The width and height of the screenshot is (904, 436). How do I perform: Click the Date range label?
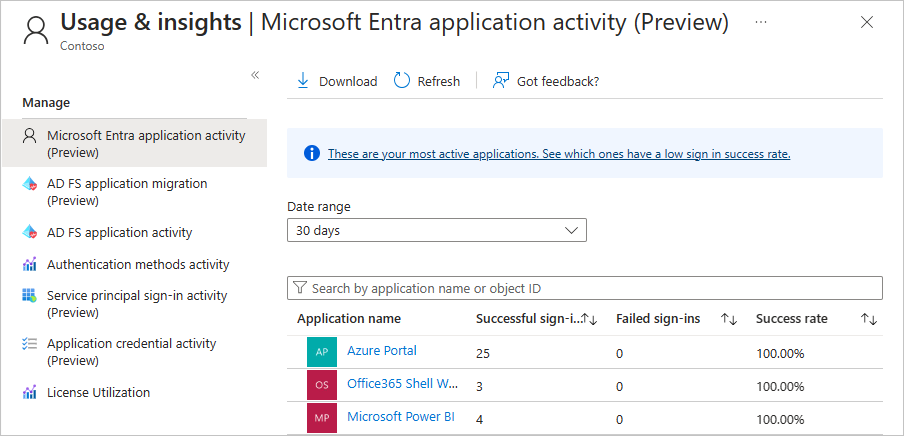point(319,206)
